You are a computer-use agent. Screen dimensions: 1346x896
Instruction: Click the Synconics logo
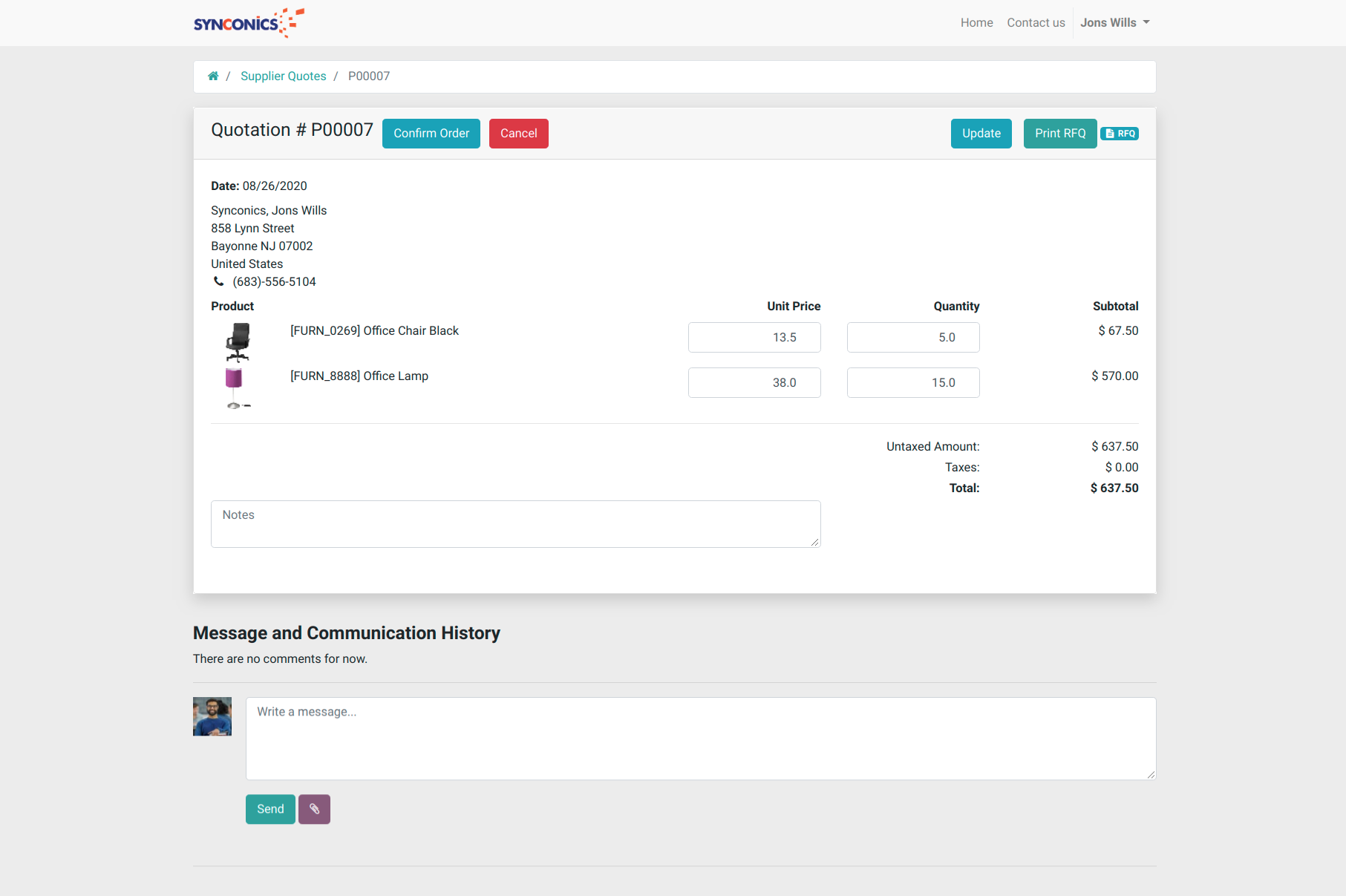tap(249, 23)
